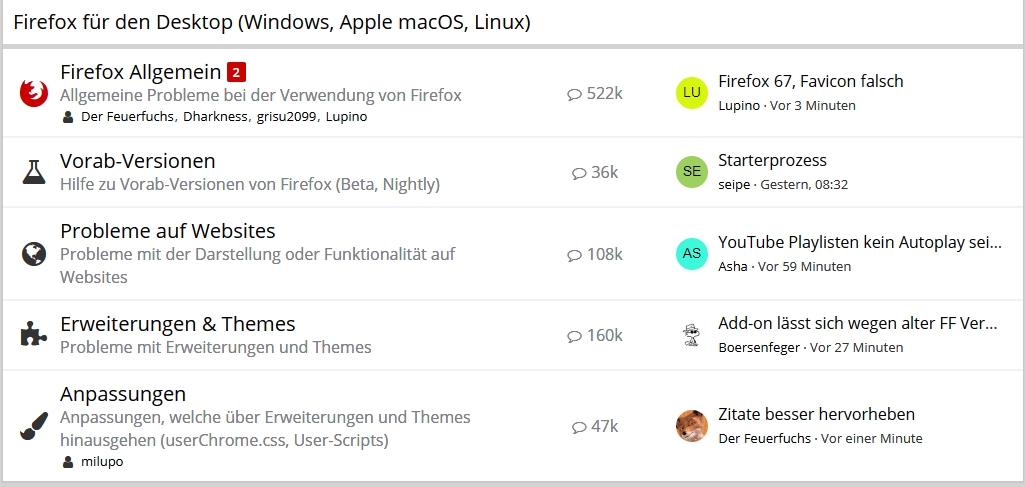The image size is (1025, 487).
Task: Click the Firefox Allgemein fox icon
Action: click(x=34, y=94)
